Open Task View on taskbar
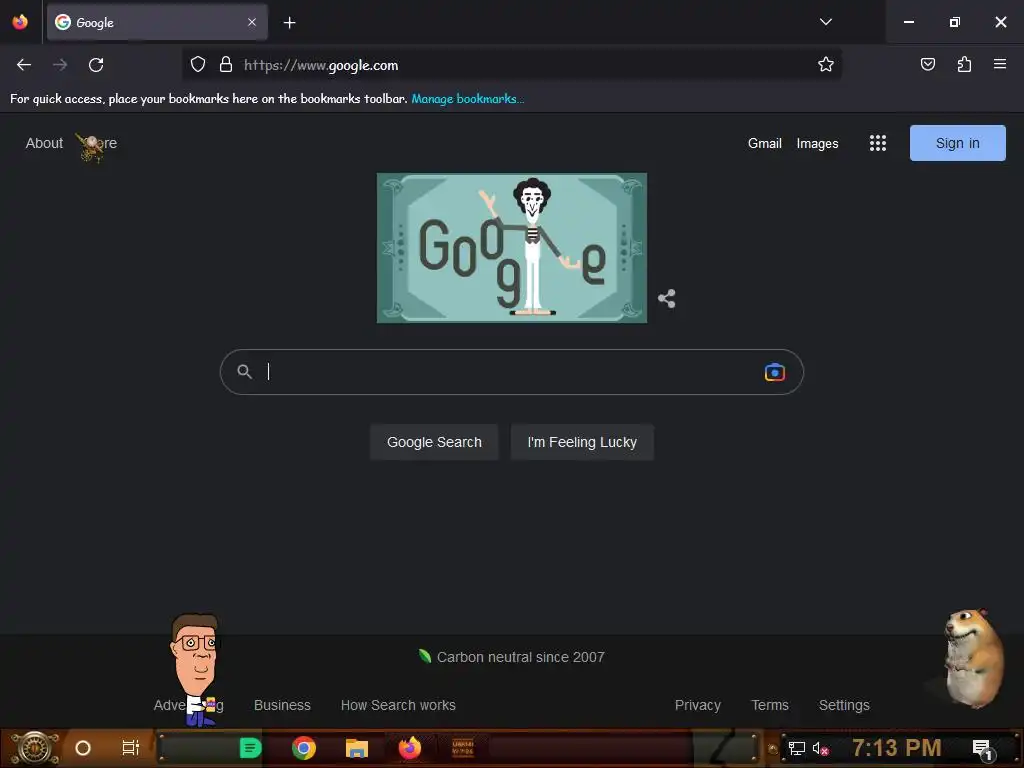1024x768 pixels. tap(131, 748)
